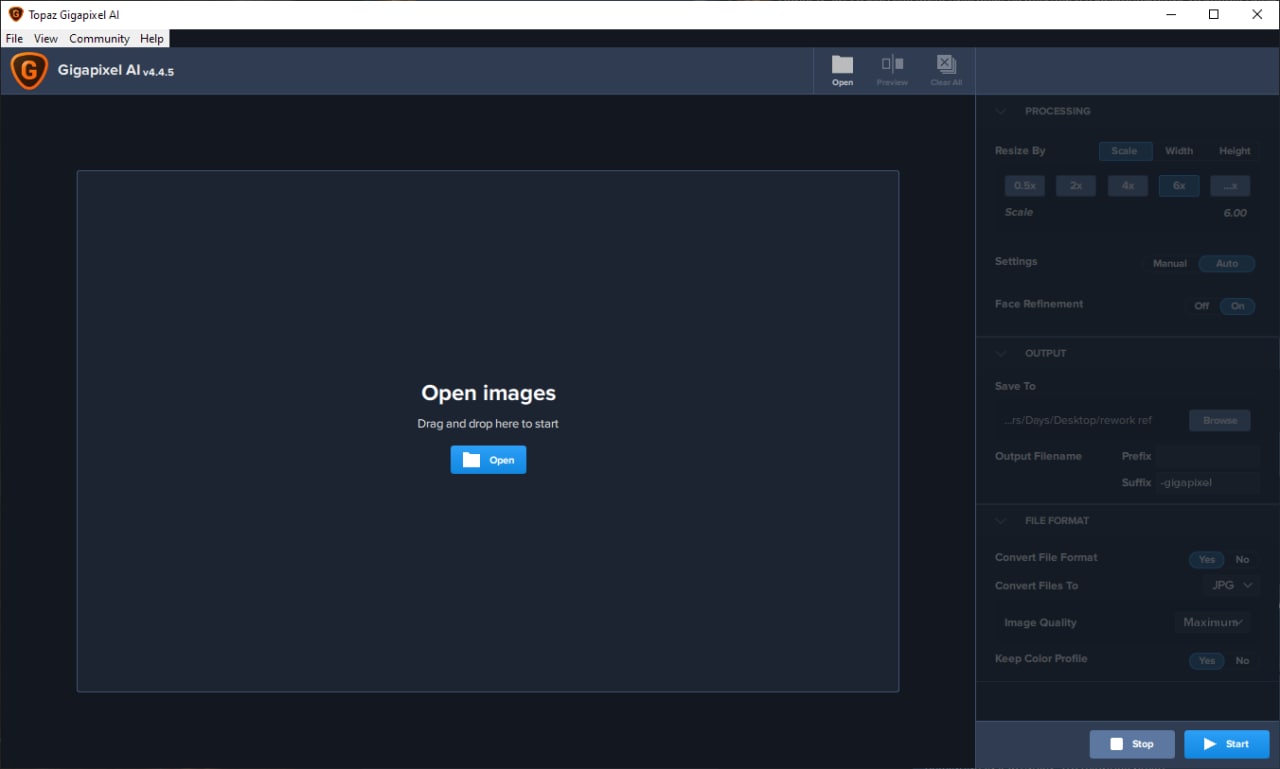
Task: Click the Scale value 6.00 field
Action: (1234, 213)
